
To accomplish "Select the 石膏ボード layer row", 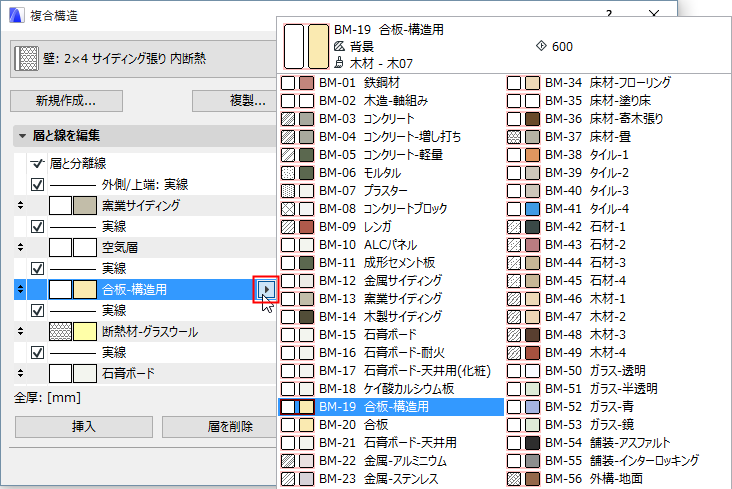I will coord(145,374).
